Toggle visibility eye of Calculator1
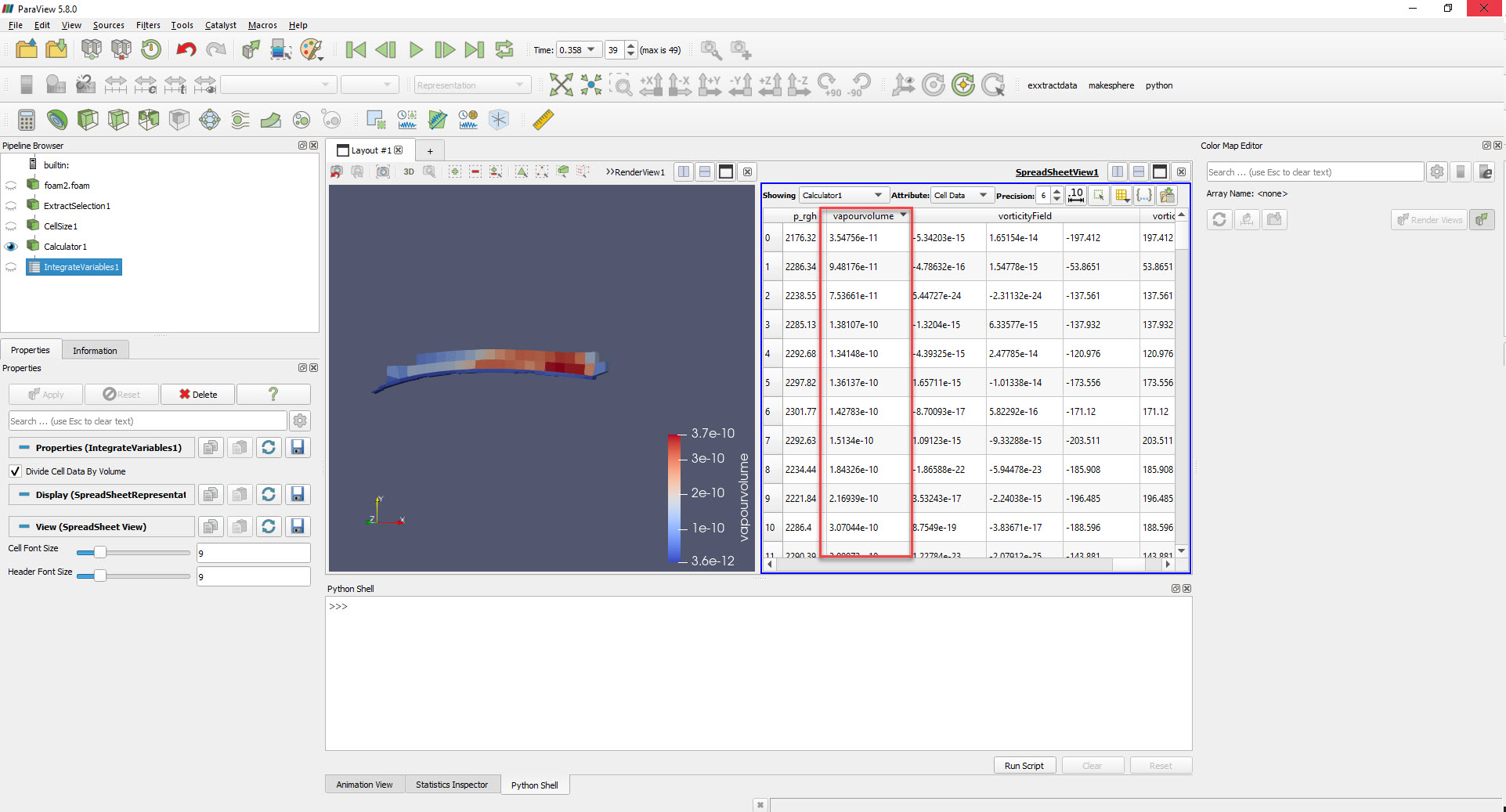This screenshot has width=1506, height=812. pyautogui.click(x=11, y=247)
